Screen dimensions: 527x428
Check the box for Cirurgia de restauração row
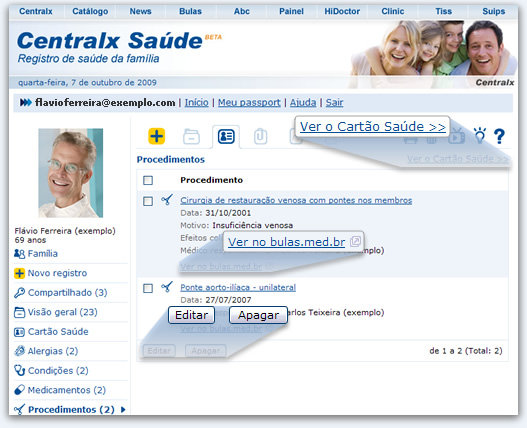pyautogui.click(x=148, y=201)
